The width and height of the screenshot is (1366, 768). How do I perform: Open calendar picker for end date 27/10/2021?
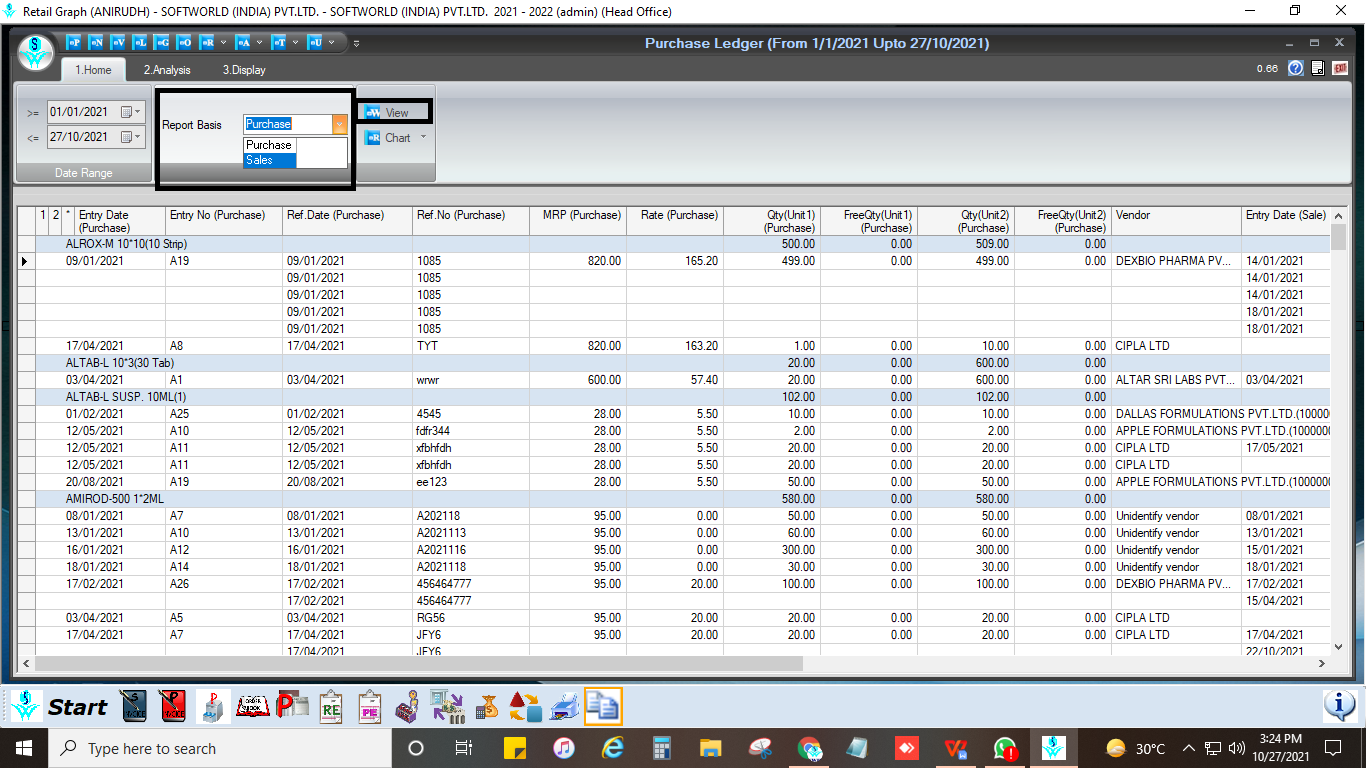131,137
